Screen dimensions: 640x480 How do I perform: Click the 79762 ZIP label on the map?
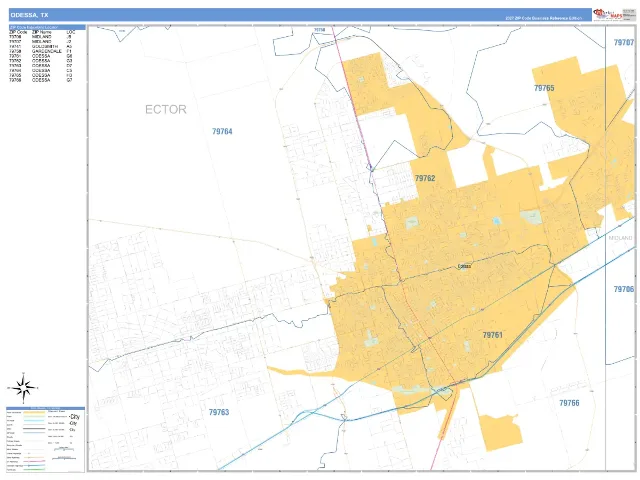pos(425,178)
